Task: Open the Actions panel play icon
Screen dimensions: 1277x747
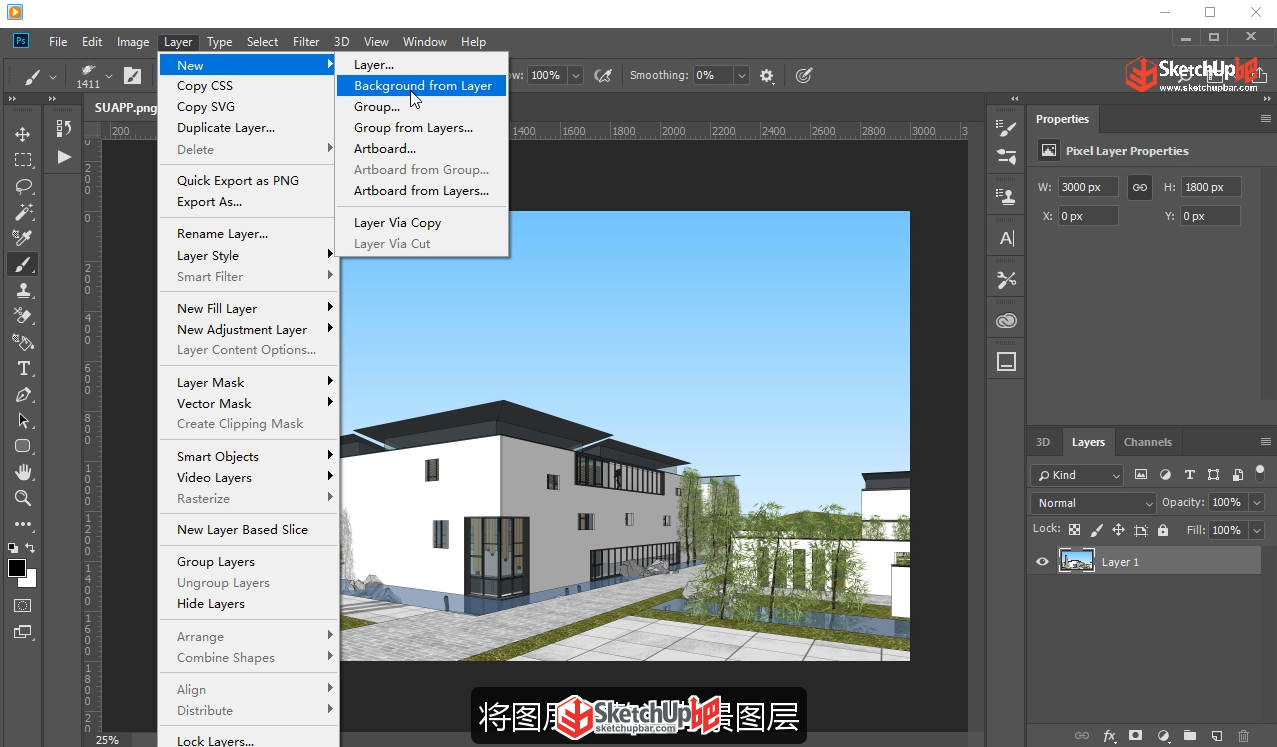Action: click(x=64, y=157)
